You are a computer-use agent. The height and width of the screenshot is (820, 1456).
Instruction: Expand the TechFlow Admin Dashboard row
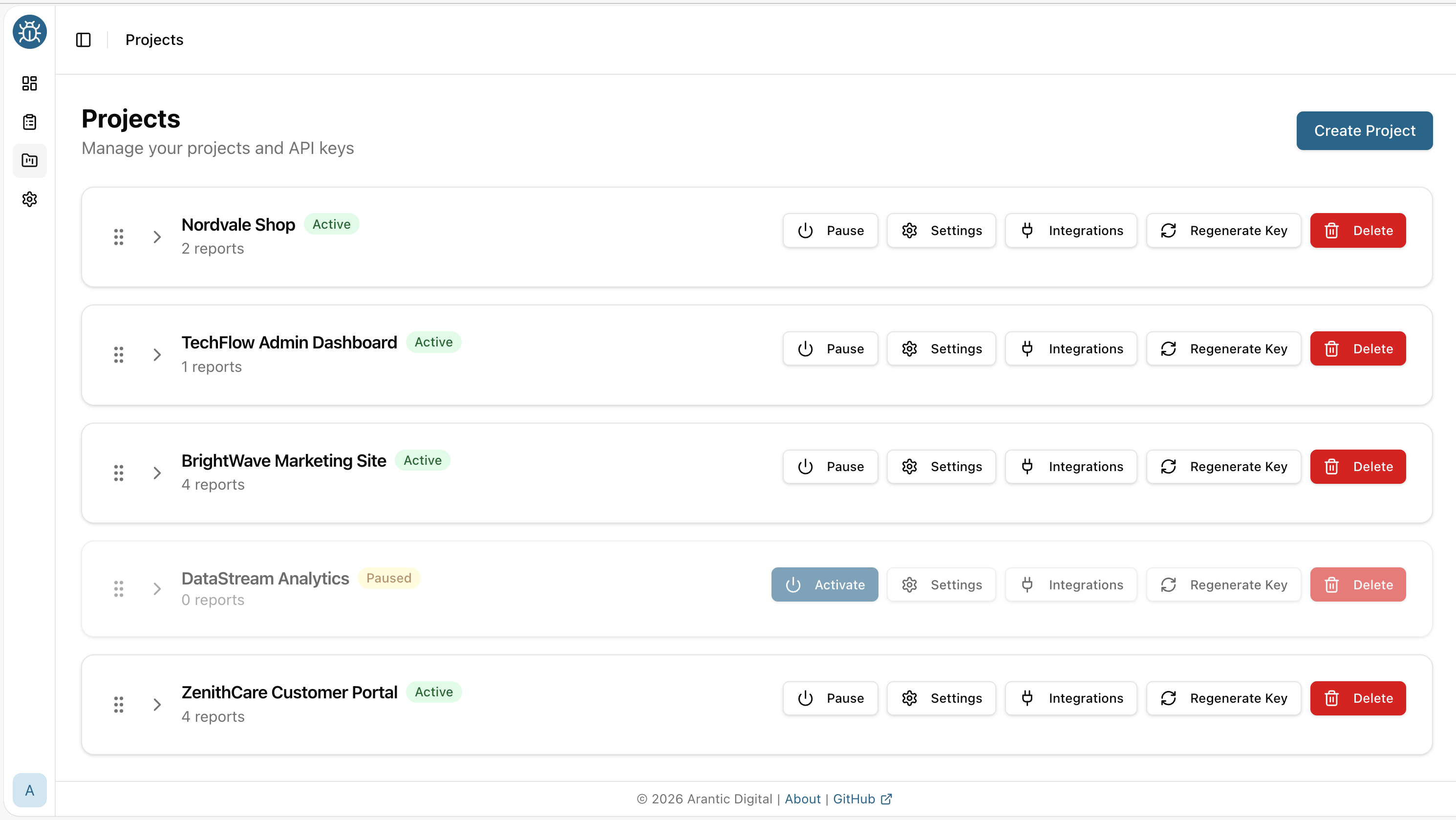point(156,354)
